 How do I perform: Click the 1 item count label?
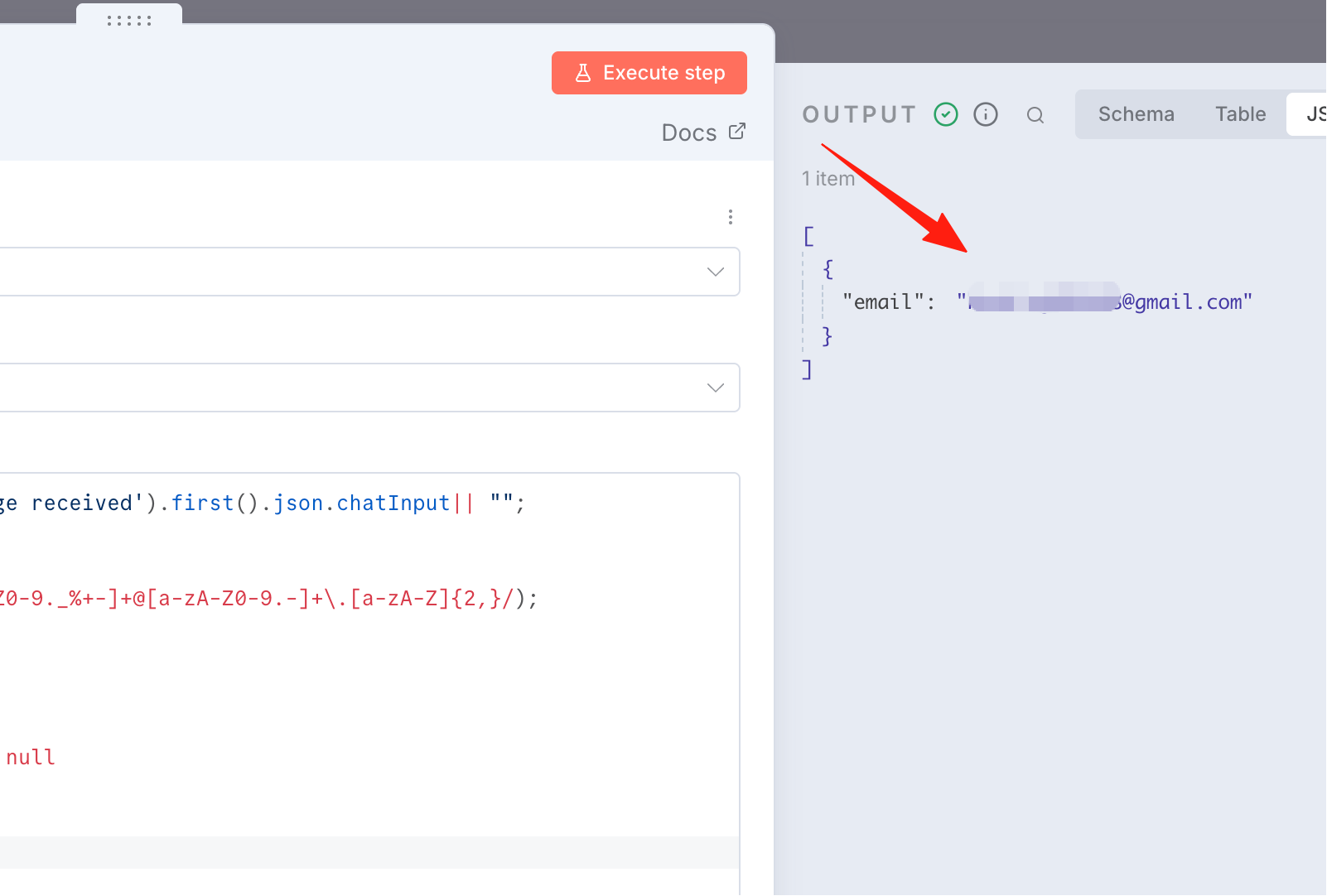[x=828, y=179]
